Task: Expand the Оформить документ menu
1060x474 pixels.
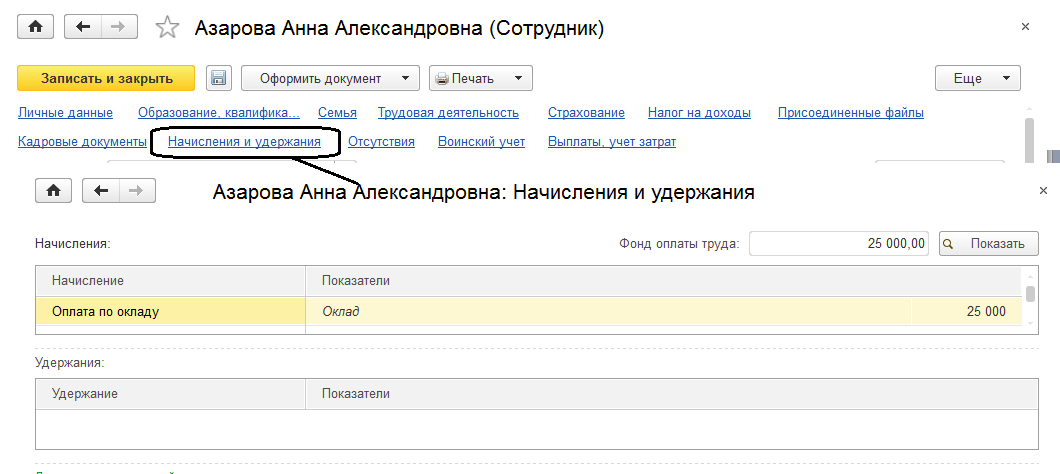Action: tap(331, 78)
